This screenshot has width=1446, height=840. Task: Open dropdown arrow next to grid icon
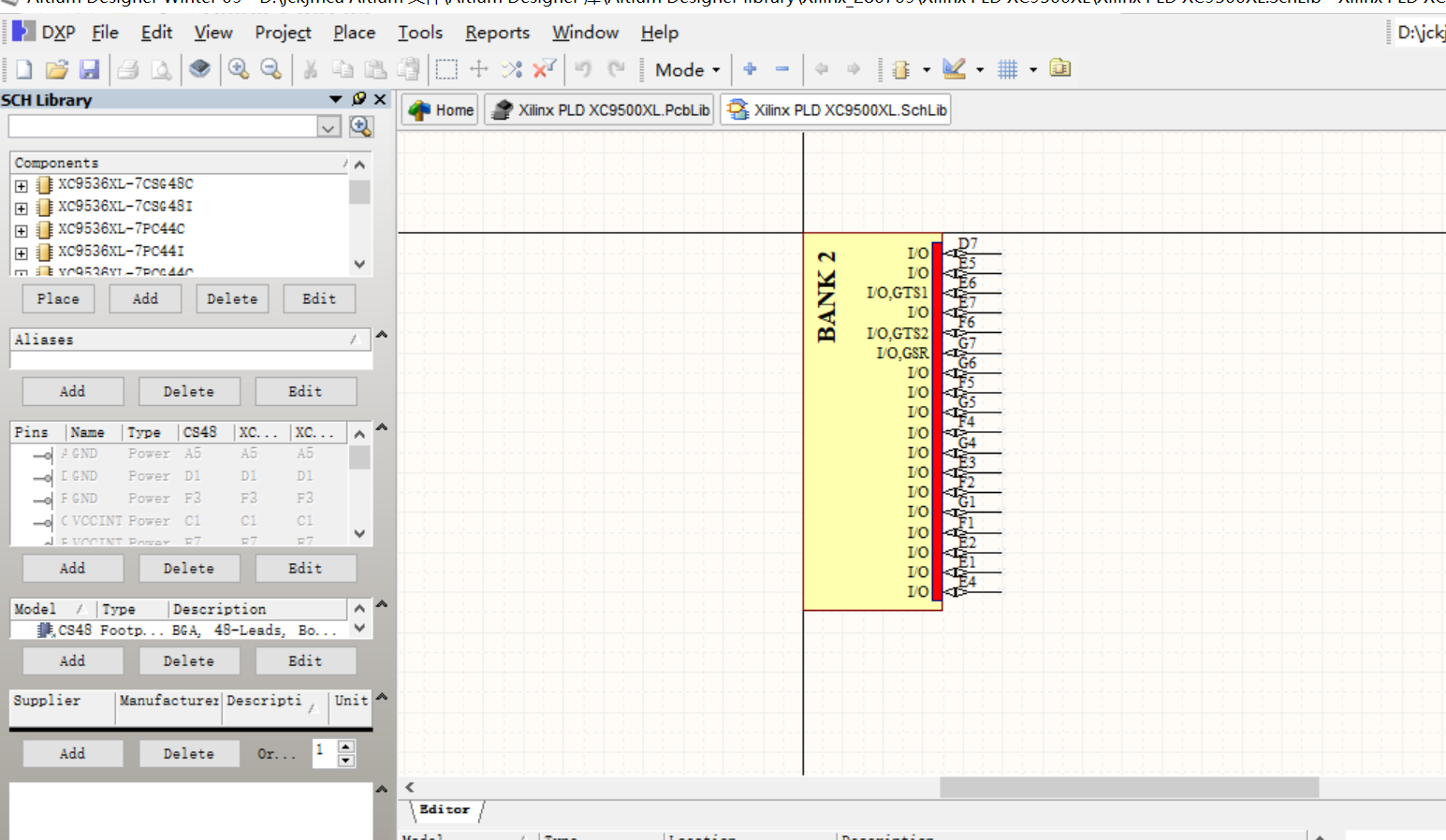(x=1033, y=69)
